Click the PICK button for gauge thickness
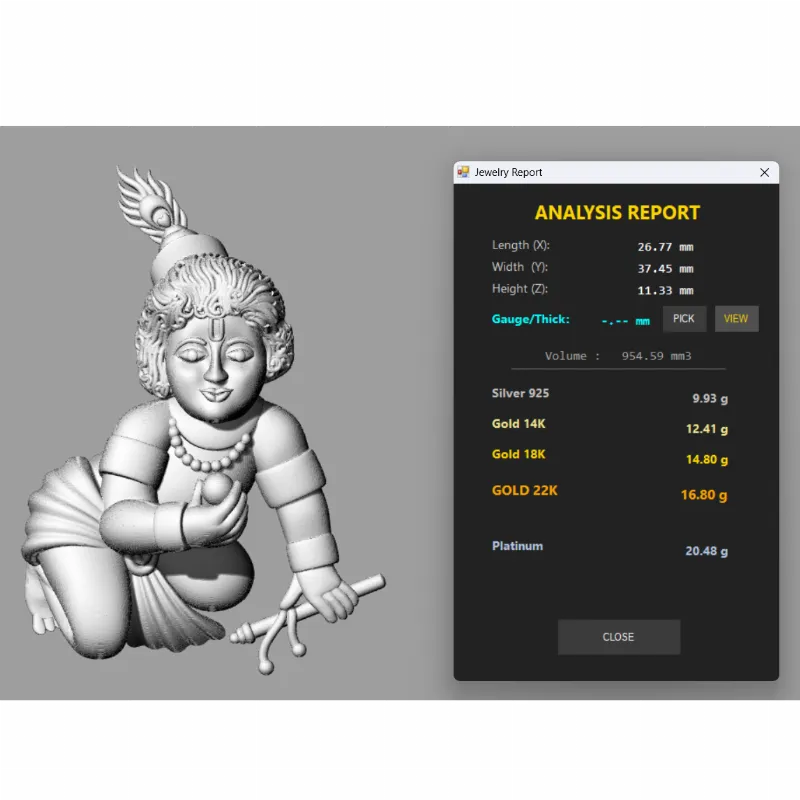This screenshot has width=800, height=800. [684, 319]
